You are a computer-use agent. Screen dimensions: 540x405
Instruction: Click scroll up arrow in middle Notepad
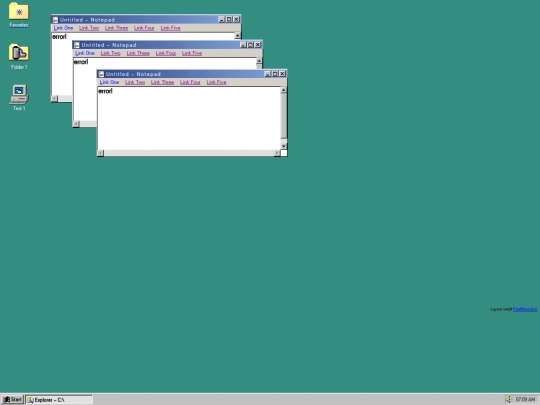pyautogui.click(x=259, y=61)
